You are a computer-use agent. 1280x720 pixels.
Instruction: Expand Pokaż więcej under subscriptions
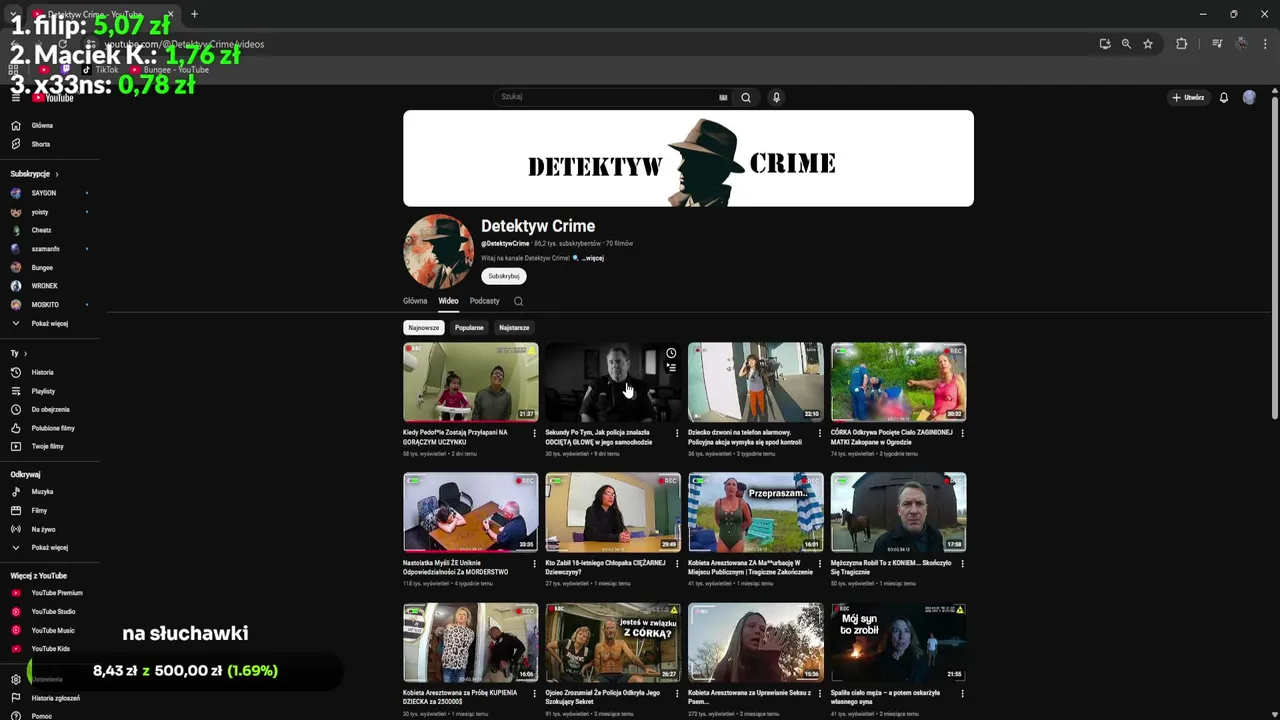coord(50,323)
